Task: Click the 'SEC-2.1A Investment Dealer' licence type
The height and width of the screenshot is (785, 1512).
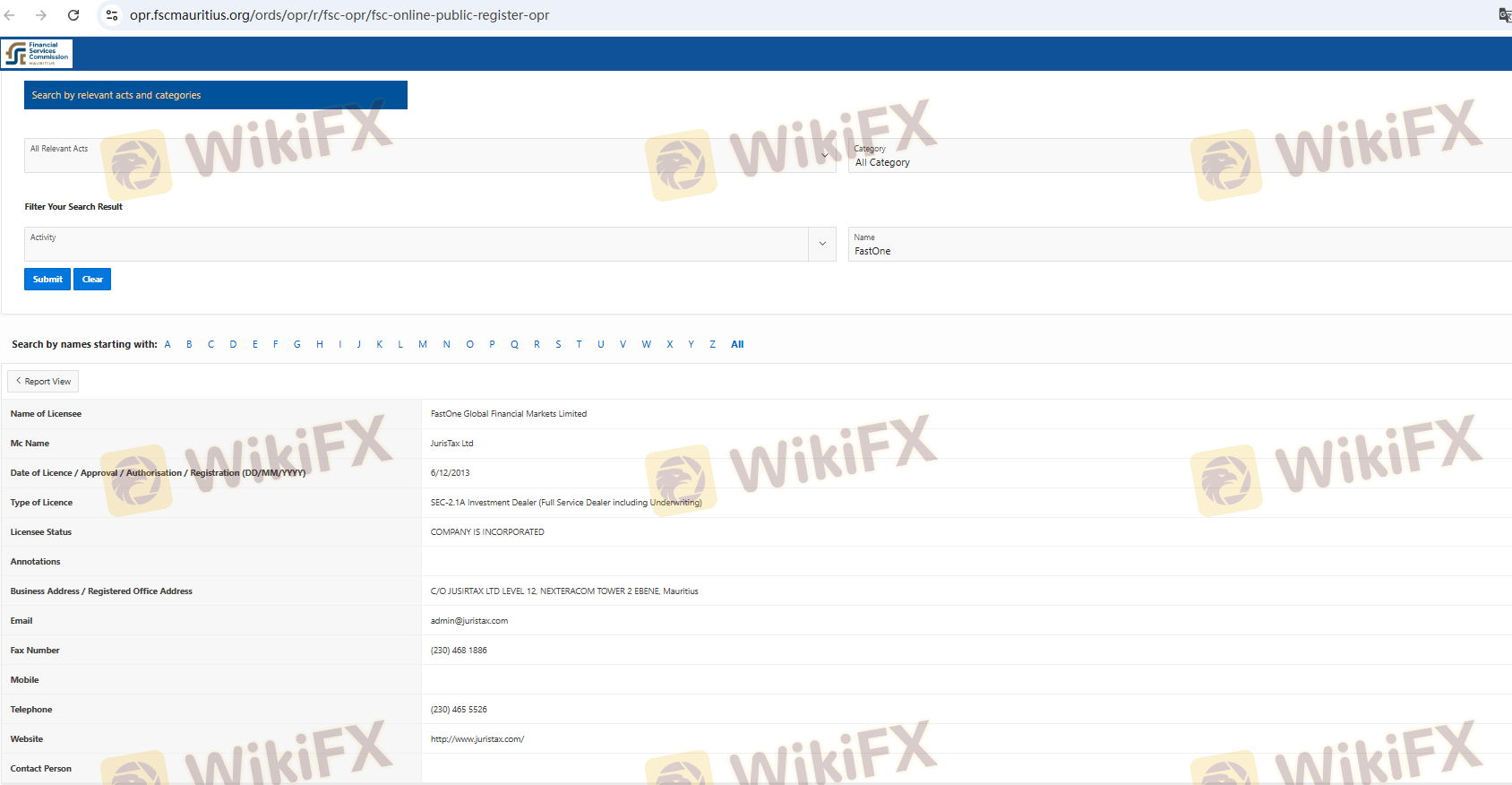Action: pos(566,503)
